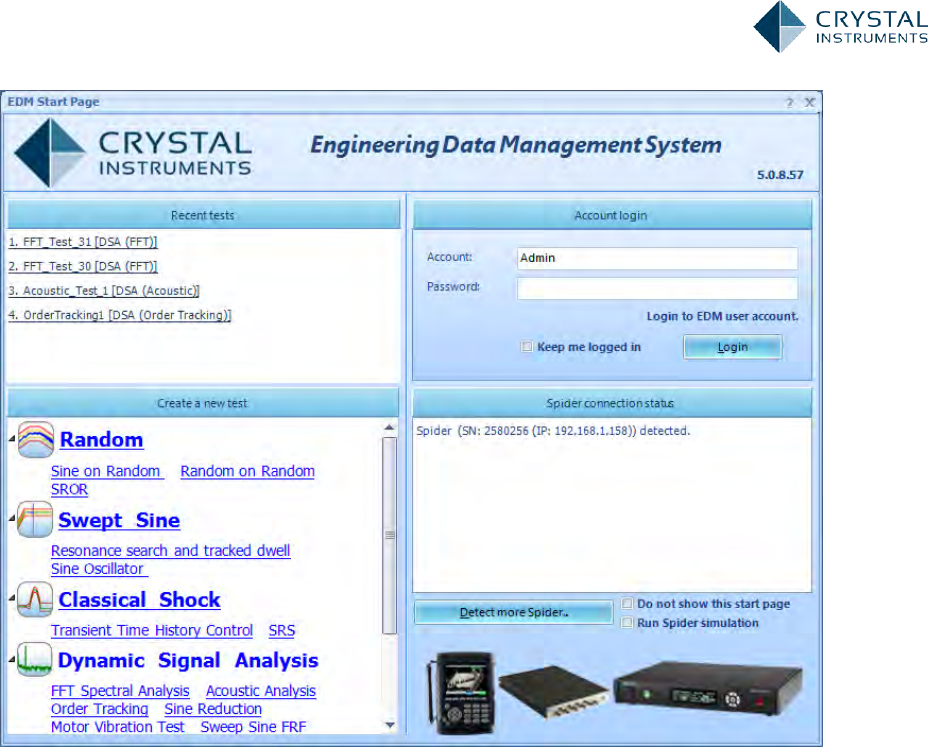The height and width of the screenshot is (747, 928).
Task: Open Resonance search and tracked dwell
Action: tap(170, 550)
